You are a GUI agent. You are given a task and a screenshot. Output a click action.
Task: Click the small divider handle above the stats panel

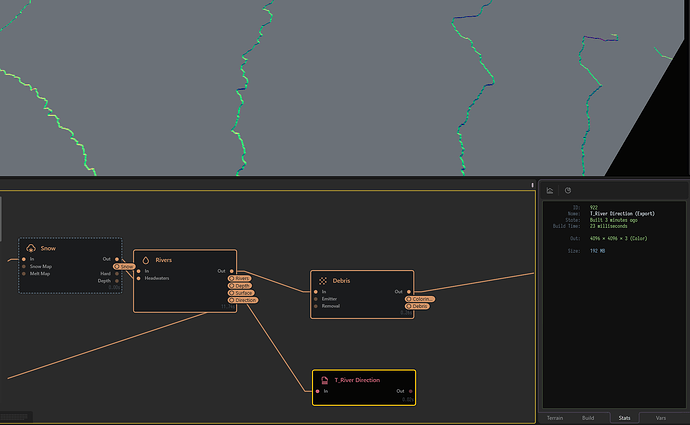[x=532, y=185]
